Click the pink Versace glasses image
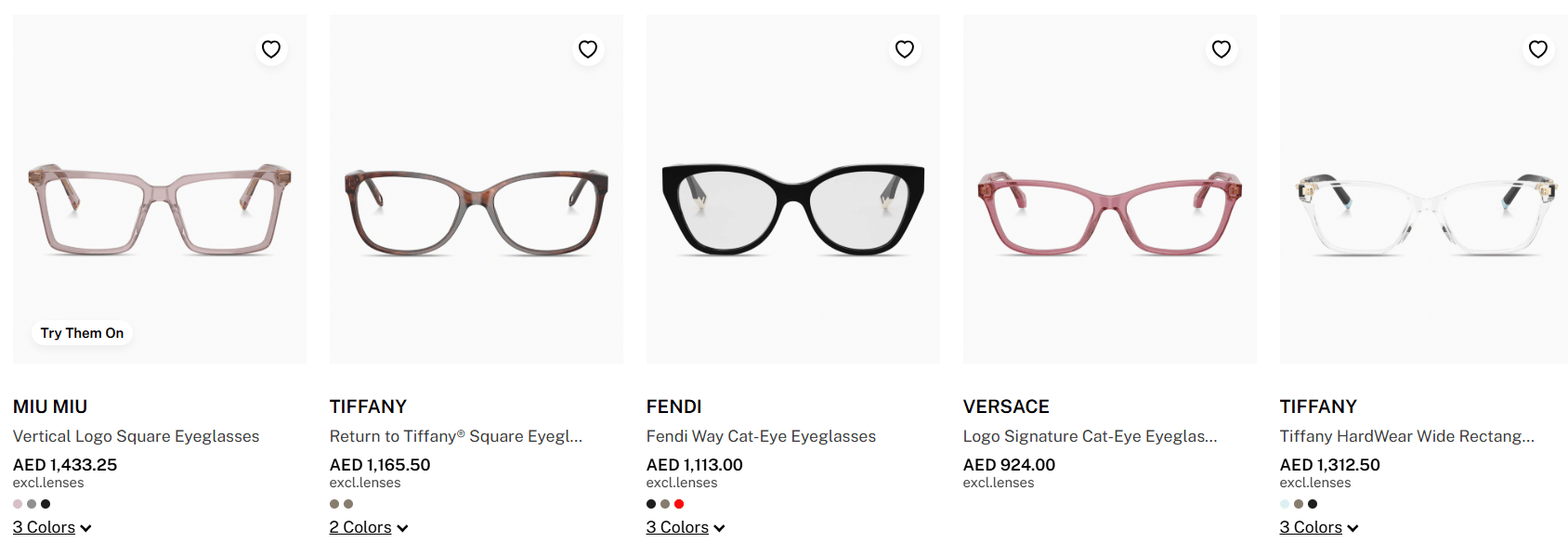The width and height of the screenshot is (1568, 555). tap(1109, 212)
